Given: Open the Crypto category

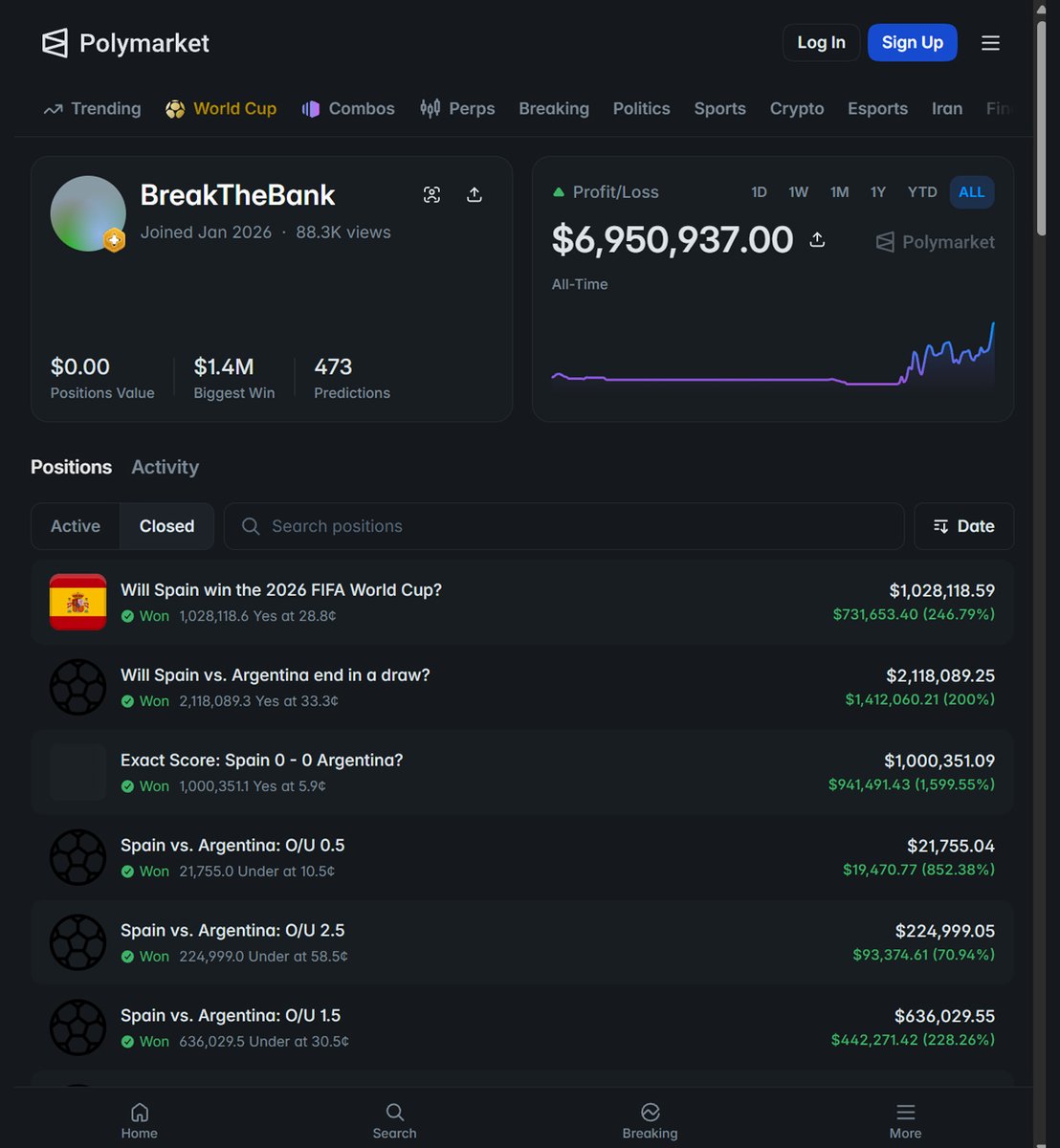Looking at the screenshot, I should (x=797, y=109).
